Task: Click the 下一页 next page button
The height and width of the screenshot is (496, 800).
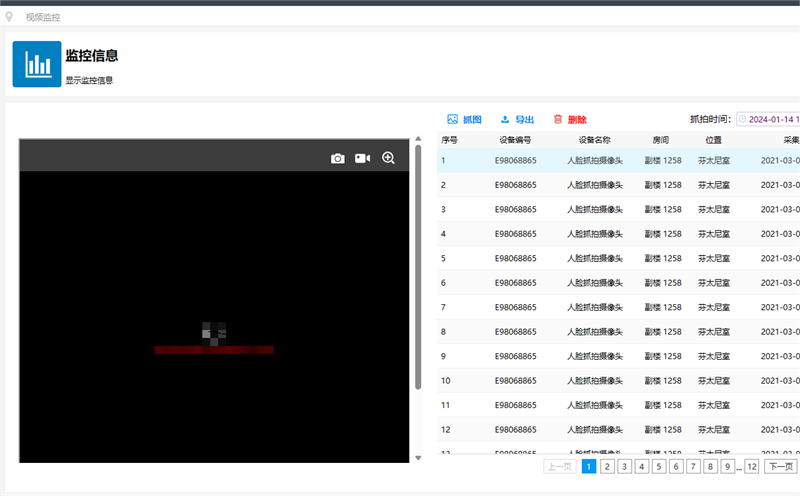Action: click(x=781, y=466)
